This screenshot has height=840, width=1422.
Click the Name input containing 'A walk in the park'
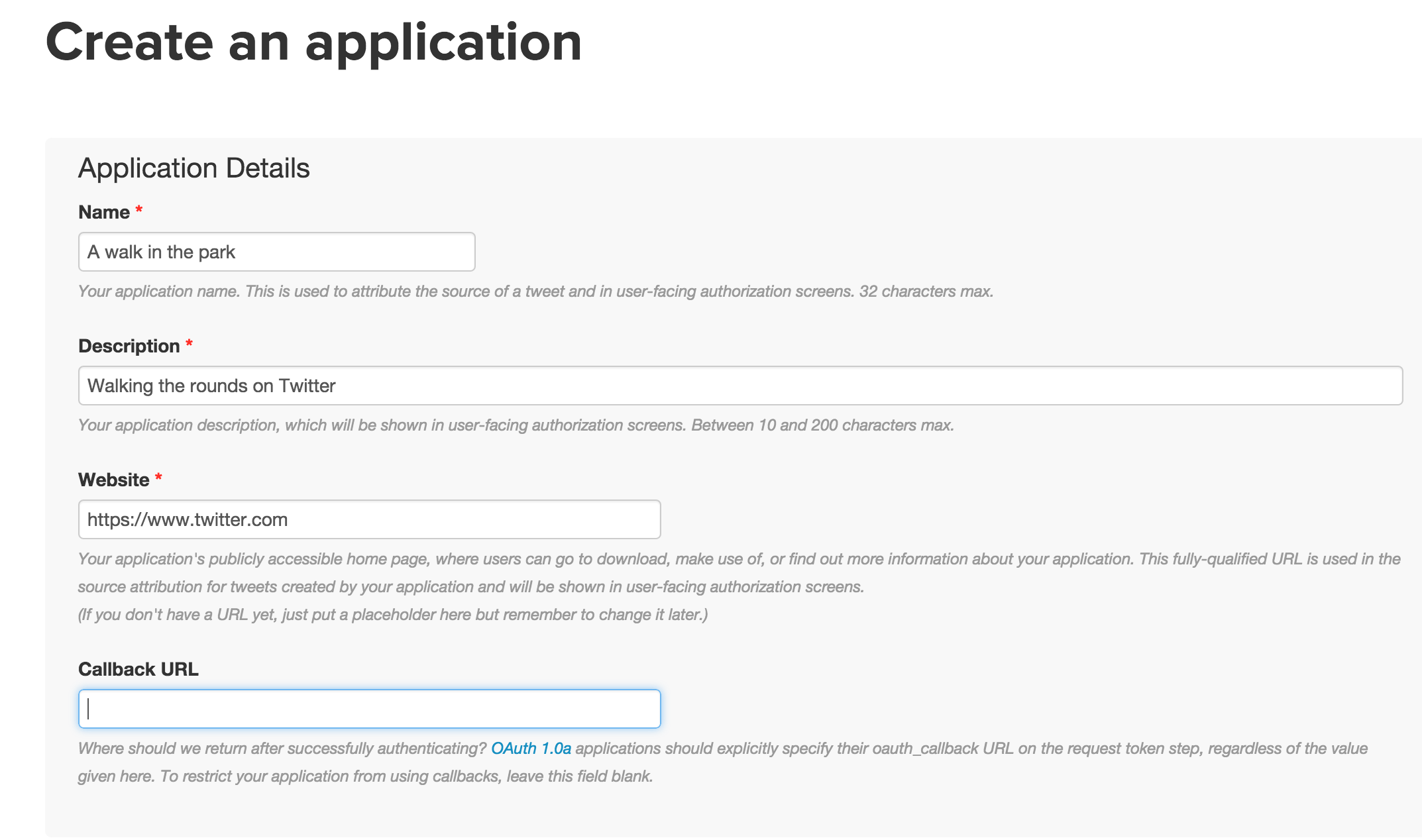coord(276,252)
